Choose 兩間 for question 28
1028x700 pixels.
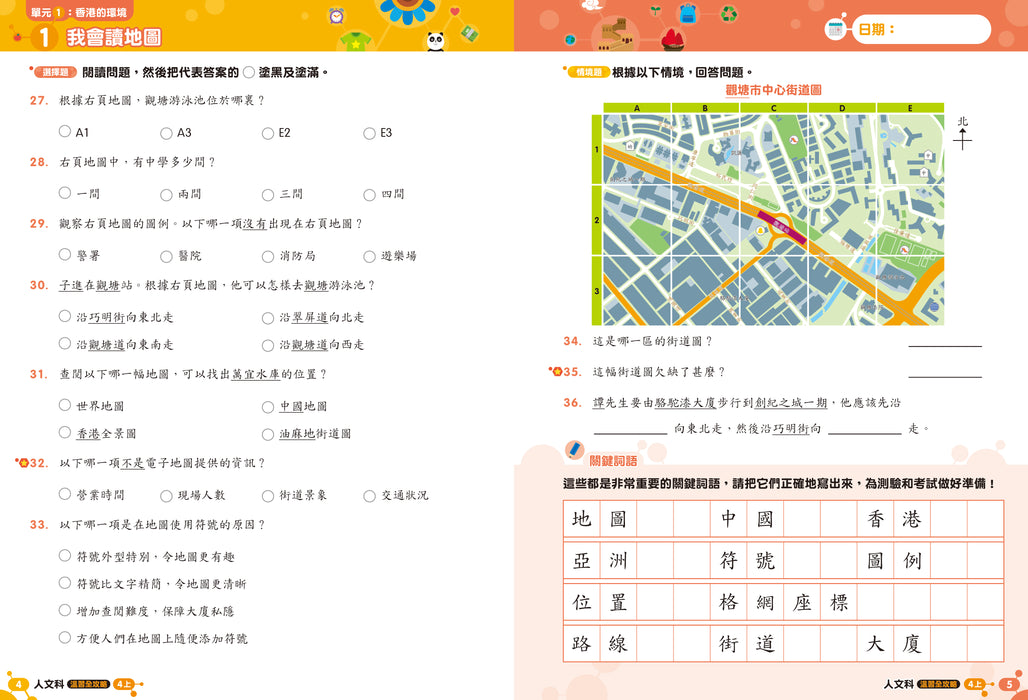click(167, 195)
